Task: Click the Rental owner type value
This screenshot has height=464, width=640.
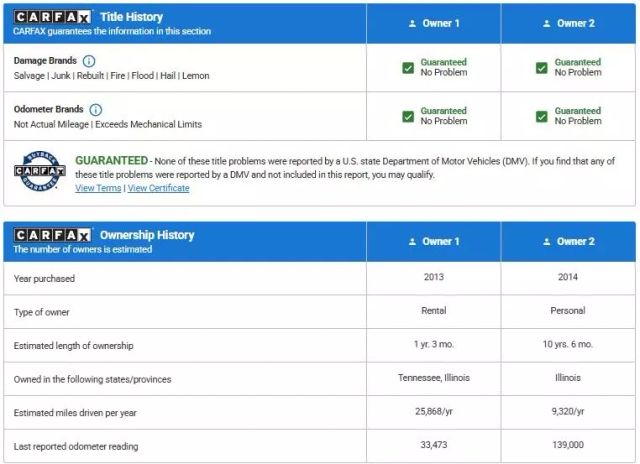Action: click(433, 311)
